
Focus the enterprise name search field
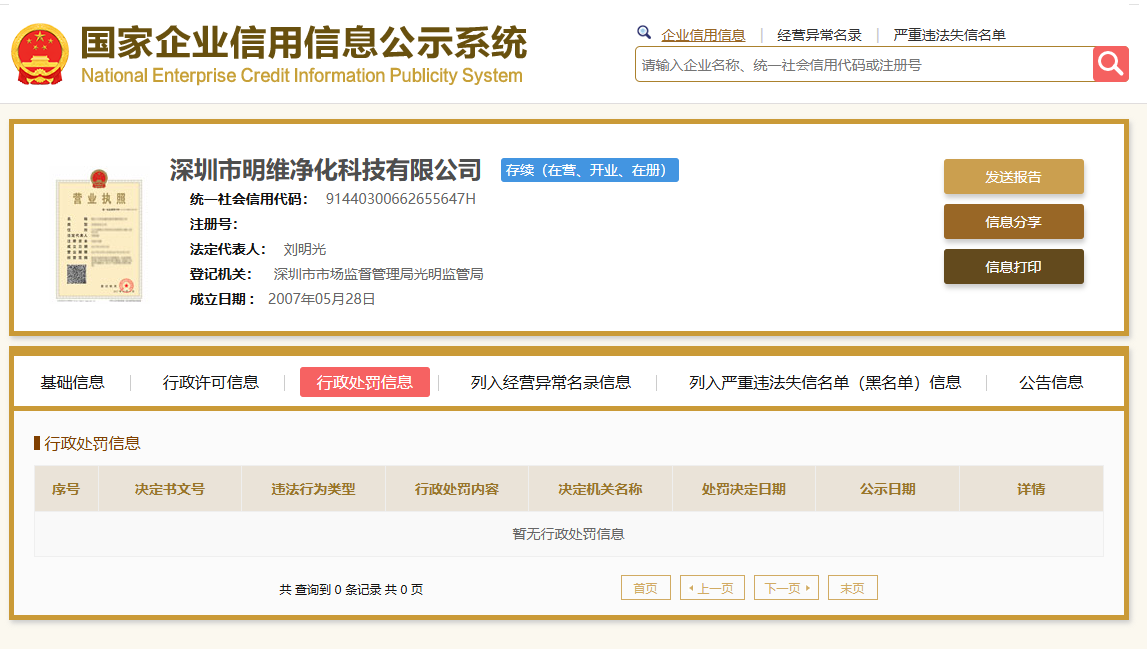coord(864,64)
